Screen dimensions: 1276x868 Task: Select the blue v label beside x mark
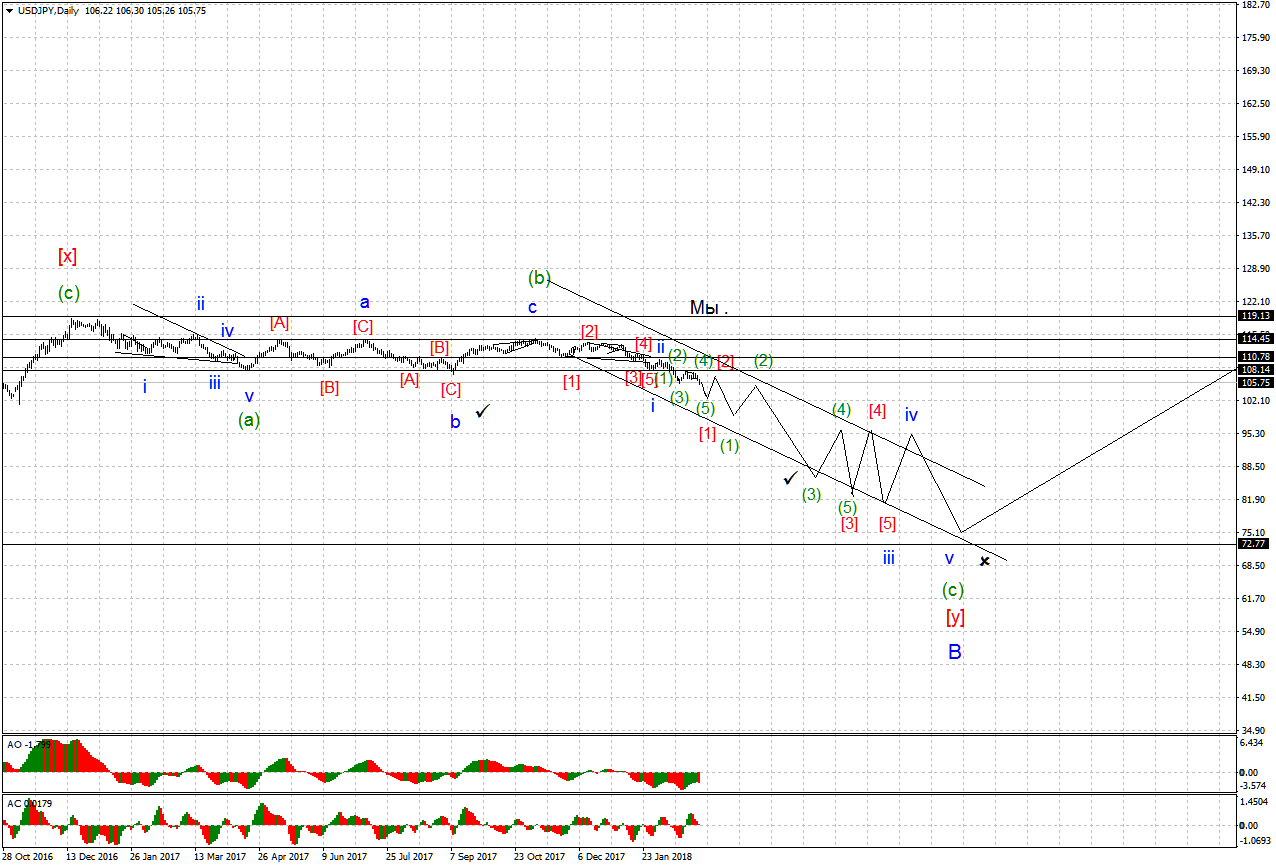coord(949,558)
